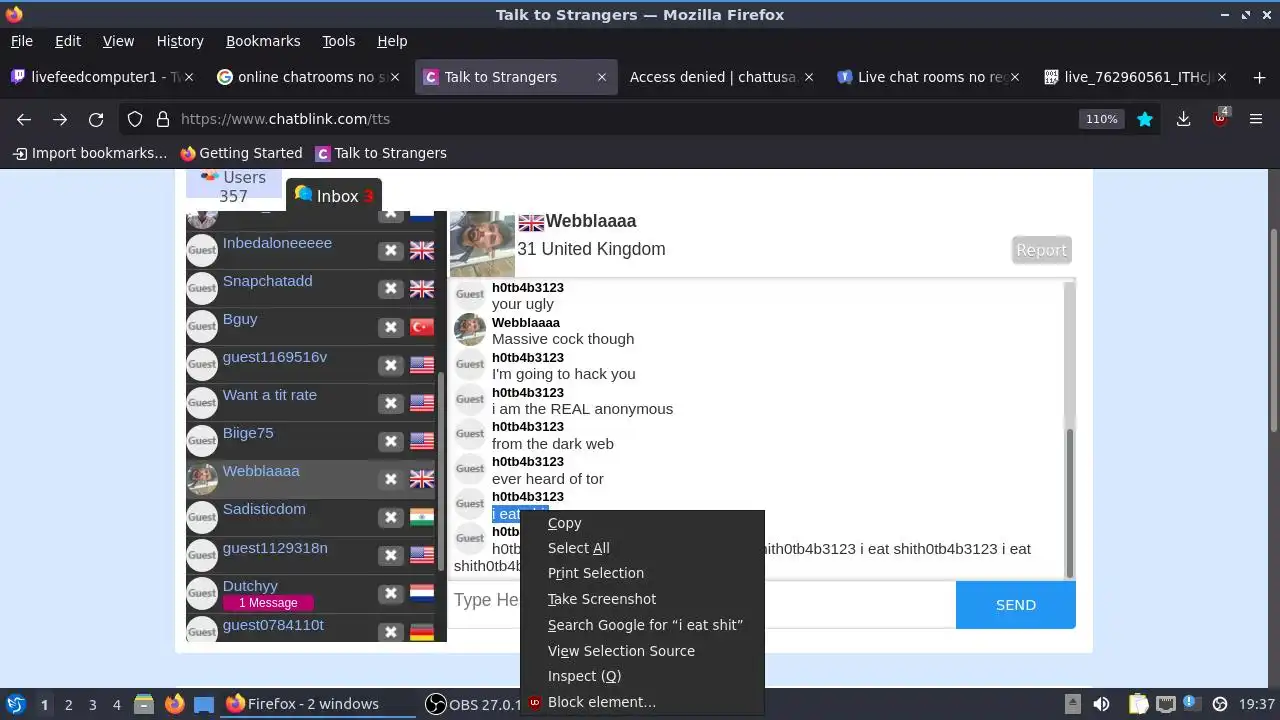Viewport: 1280px width, 720px height.
Task: Choose Search Google for selection
Action: [642, 625]
